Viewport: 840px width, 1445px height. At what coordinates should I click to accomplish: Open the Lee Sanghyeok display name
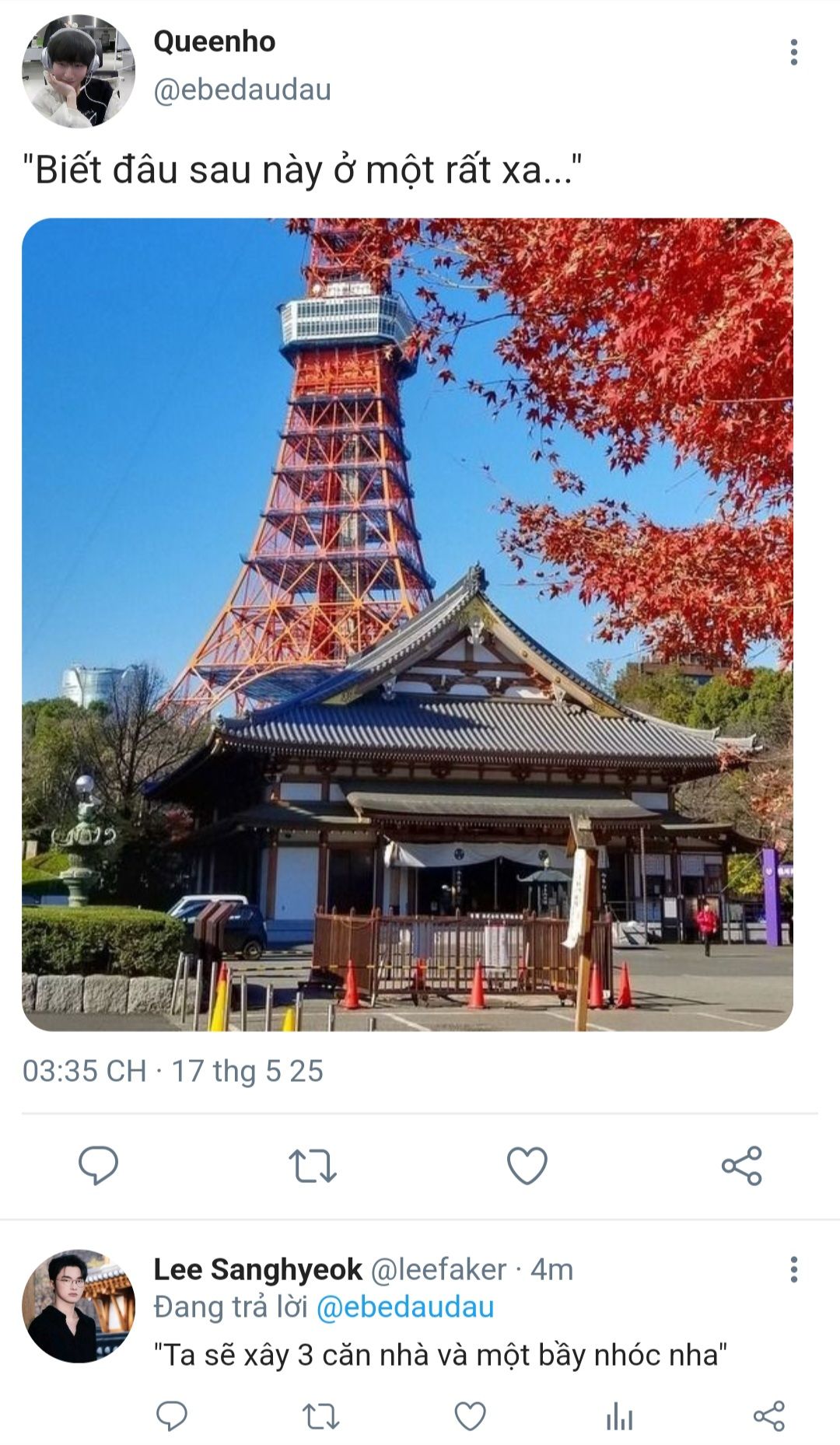(257, 1269)
